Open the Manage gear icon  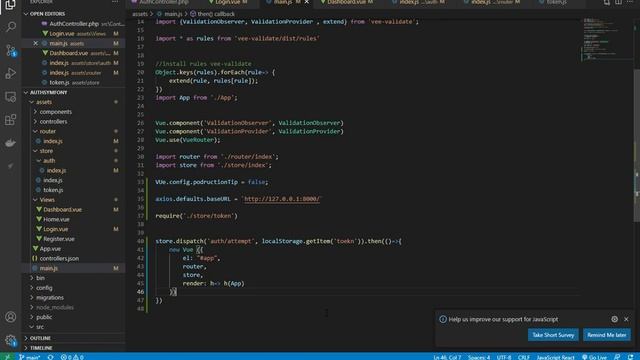coord(11,340)
